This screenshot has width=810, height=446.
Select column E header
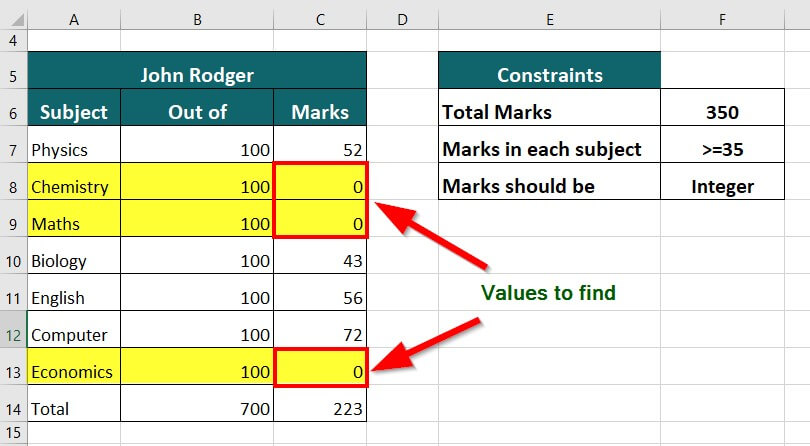[x=549, y=20]
